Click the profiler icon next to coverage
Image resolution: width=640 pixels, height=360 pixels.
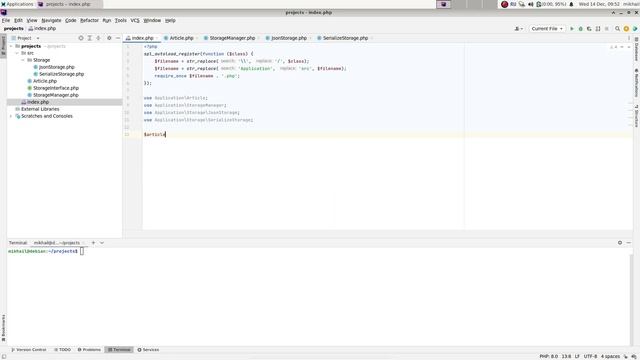598,29
